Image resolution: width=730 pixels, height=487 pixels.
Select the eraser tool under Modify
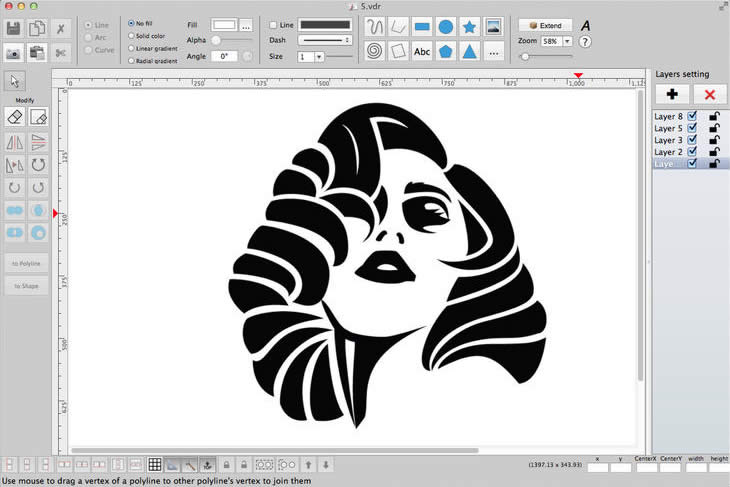(x=15, y=117)
